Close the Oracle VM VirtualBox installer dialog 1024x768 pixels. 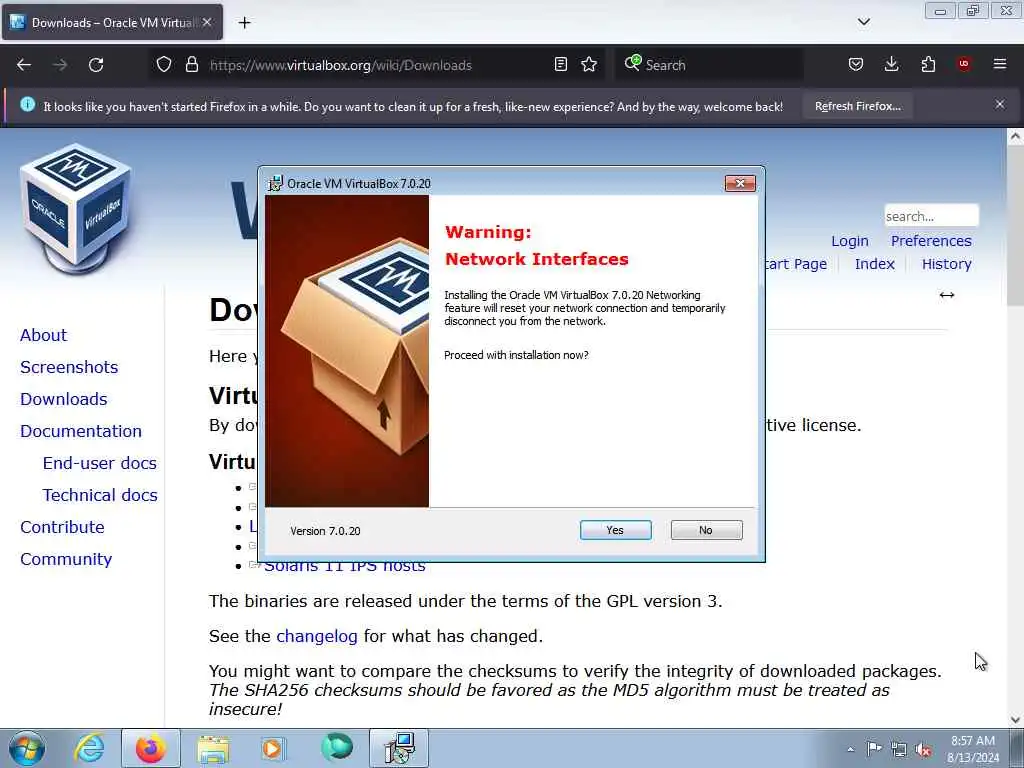[740, 184]
